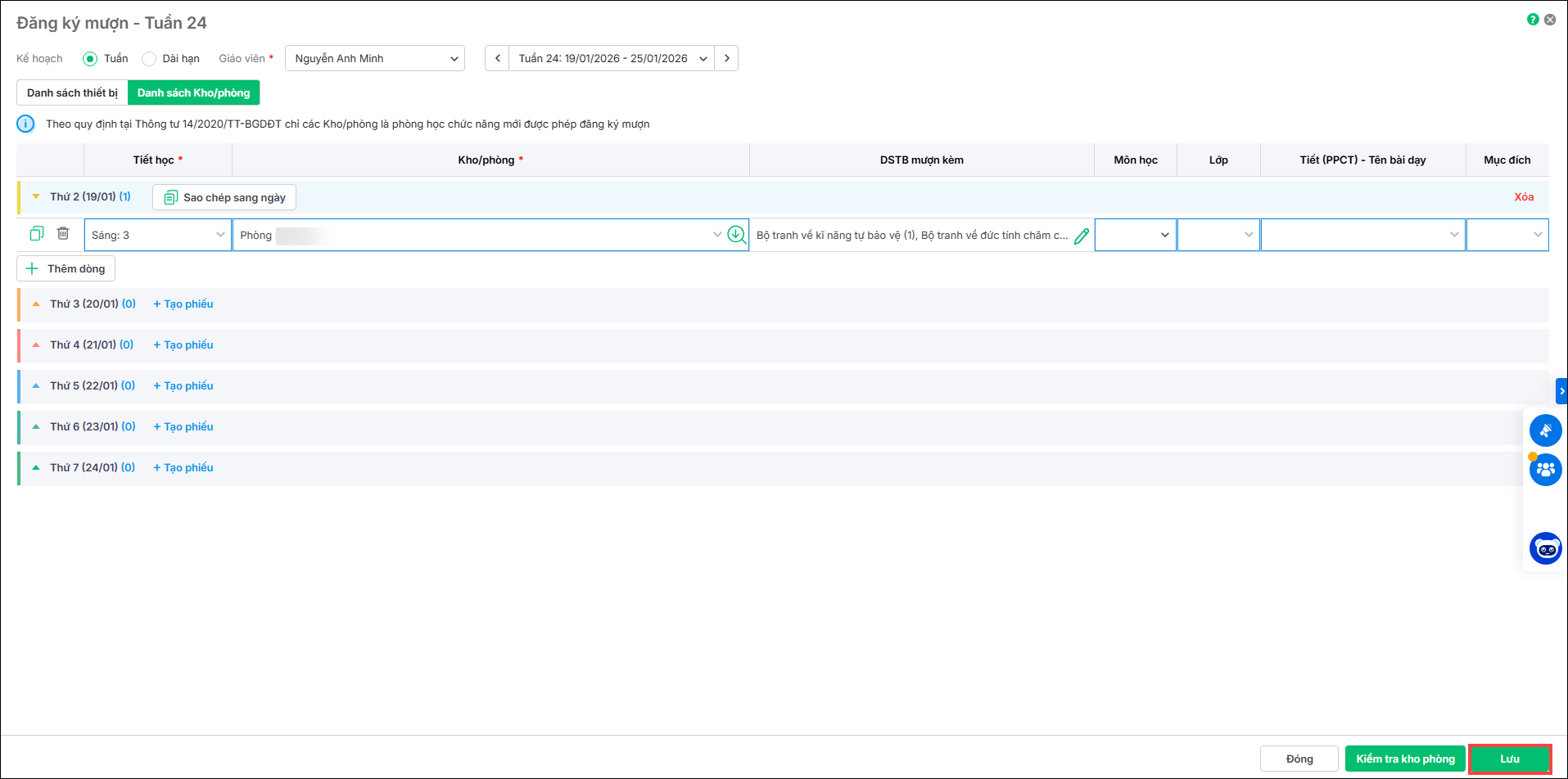Click the duplicate row icon
This screenshot has height=779, width=1568.
point(36,234)
